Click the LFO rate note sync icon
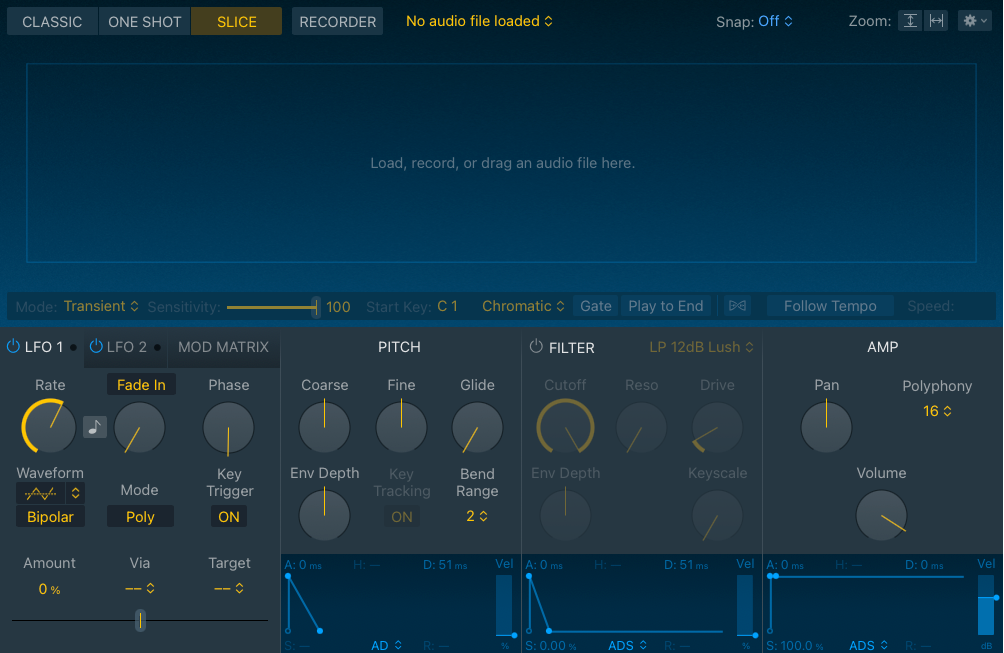The height and width of the screenshot is (653, 1004). [95, 426]
